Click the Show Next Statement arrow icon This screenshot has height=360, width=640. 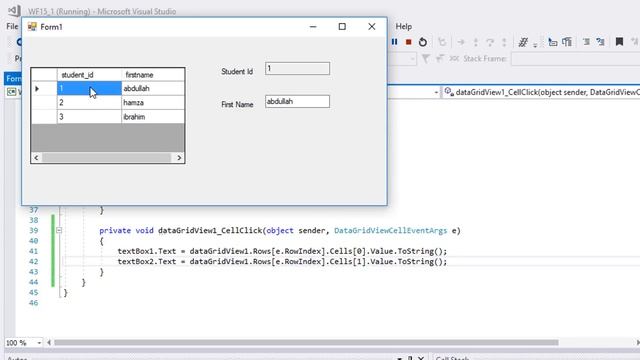pos(461,42)
